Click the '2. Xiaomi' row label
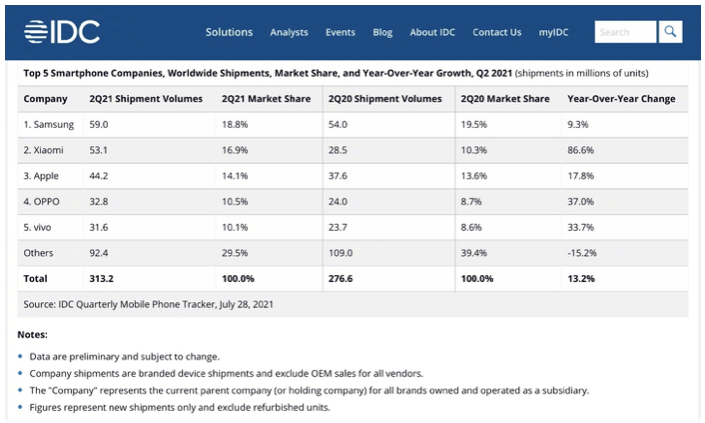705x423 pixels. tap(44, 150)
